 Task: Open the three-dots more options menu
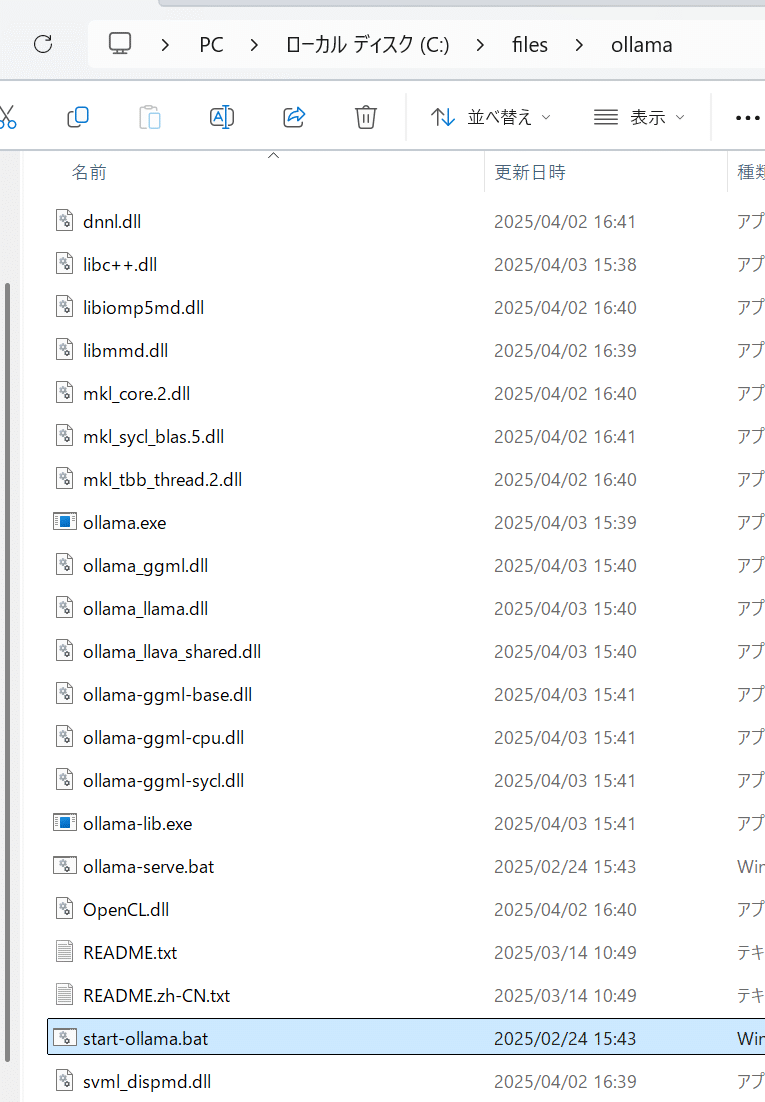point(747,117)
